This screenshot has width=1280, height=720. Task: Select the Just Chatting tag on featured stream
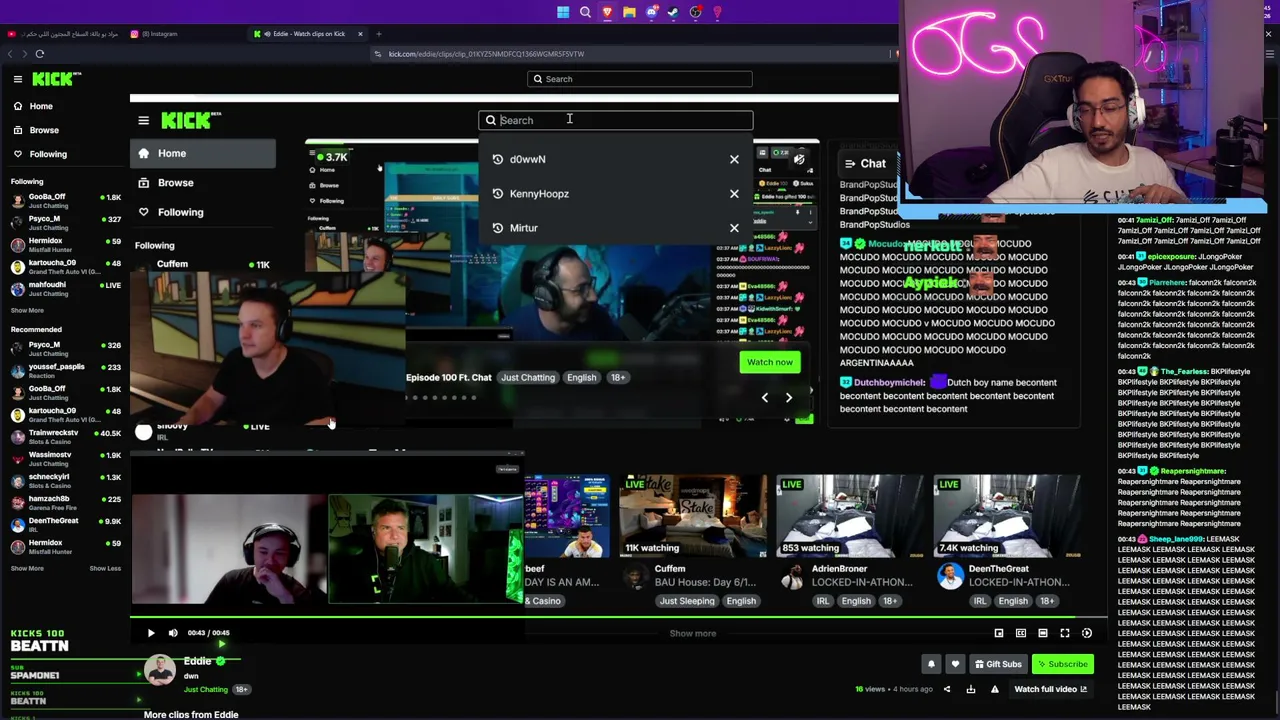coord(528,378)
